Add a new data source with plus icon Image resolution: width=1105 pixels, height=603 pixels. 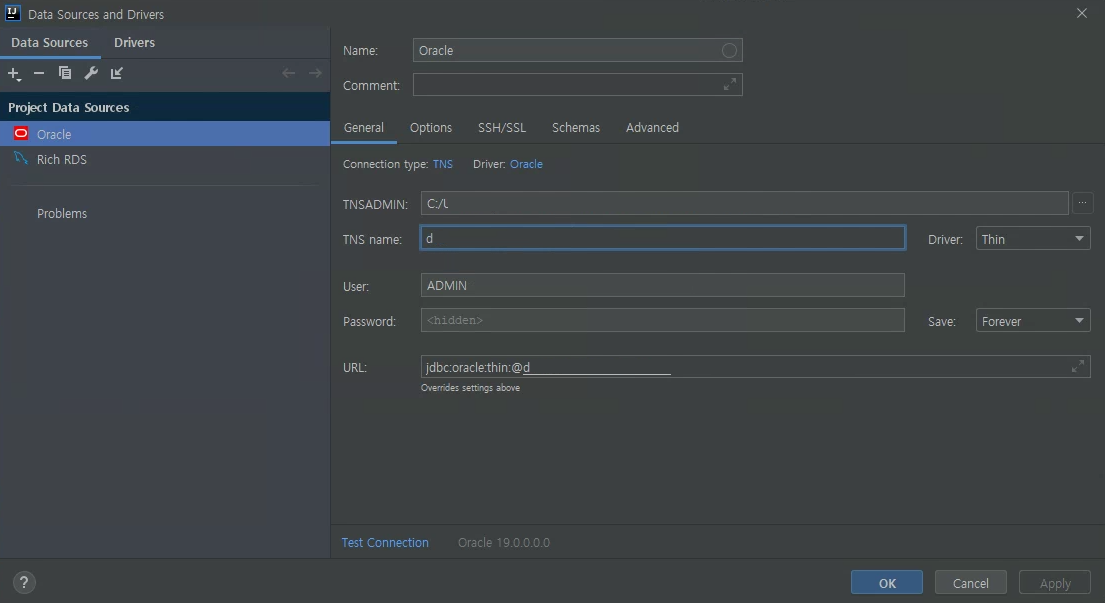coord(14,73)
